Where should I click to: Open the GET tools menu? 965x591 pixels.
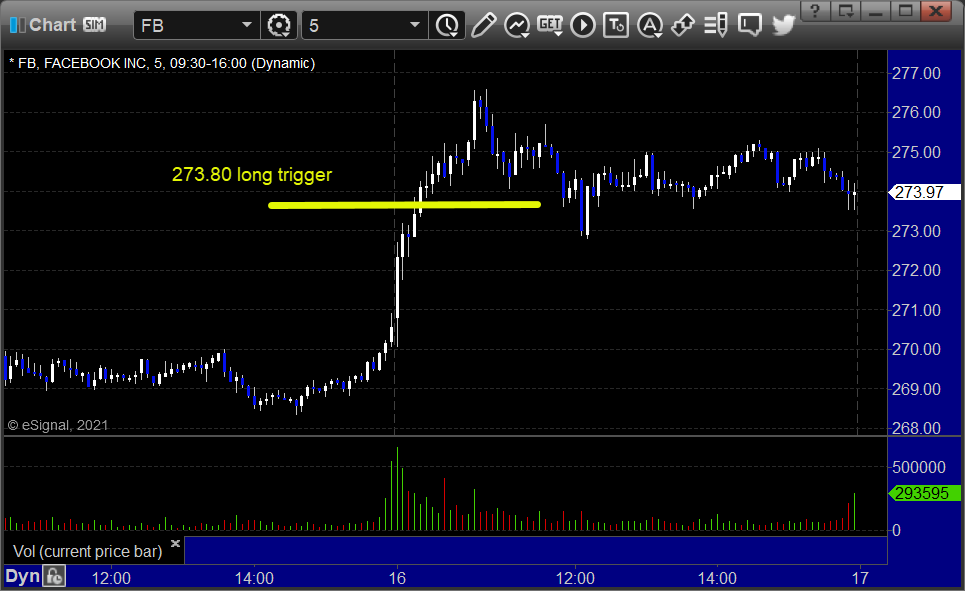click(x=550, y=25)
